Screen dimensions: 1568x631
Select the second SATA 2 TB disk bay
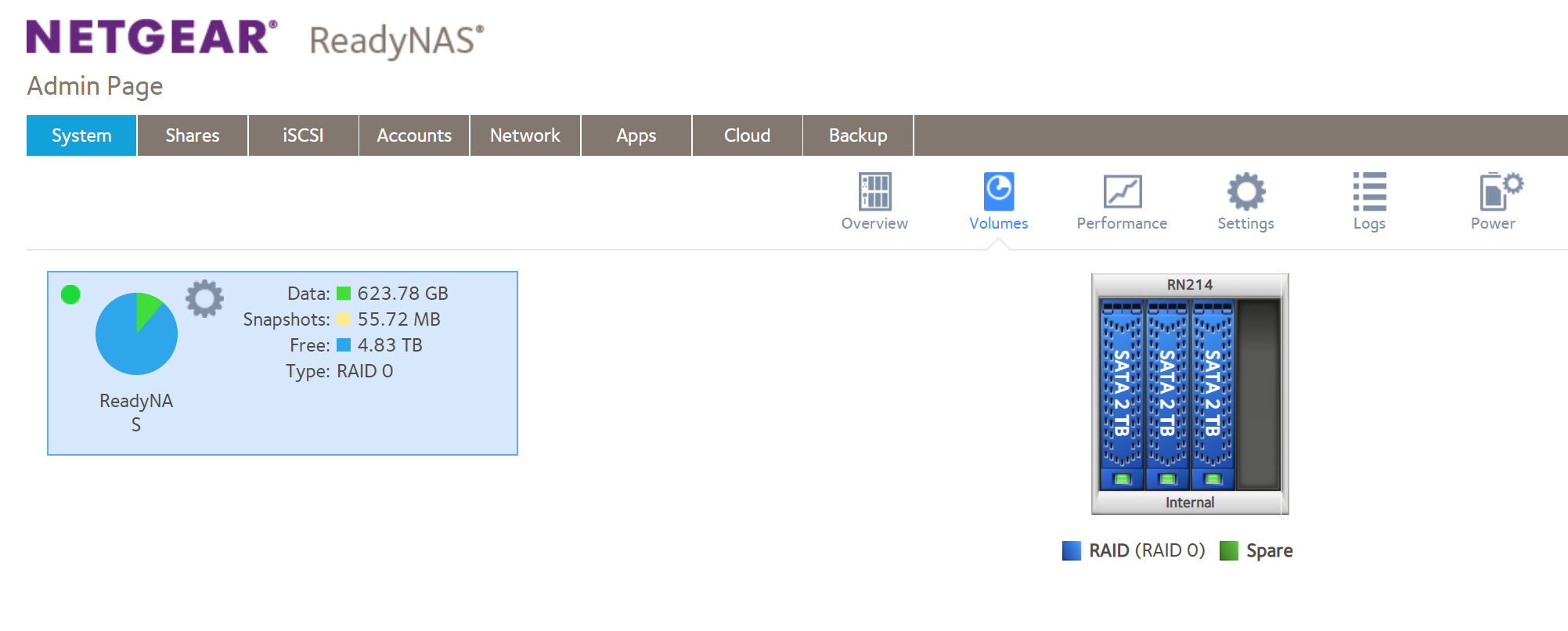(1166, 395)
